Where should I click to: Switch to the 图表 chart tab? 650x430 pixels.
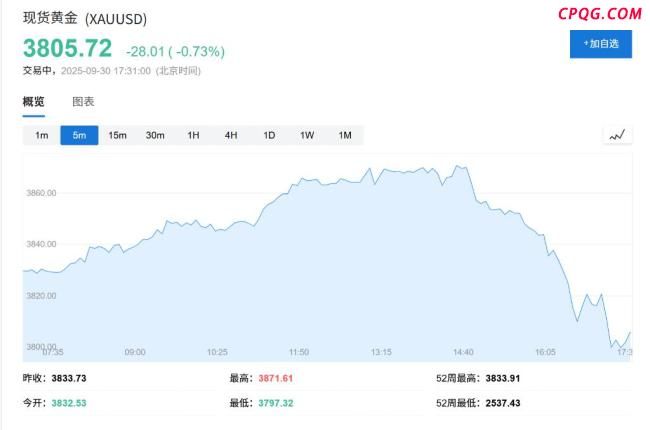83,102
